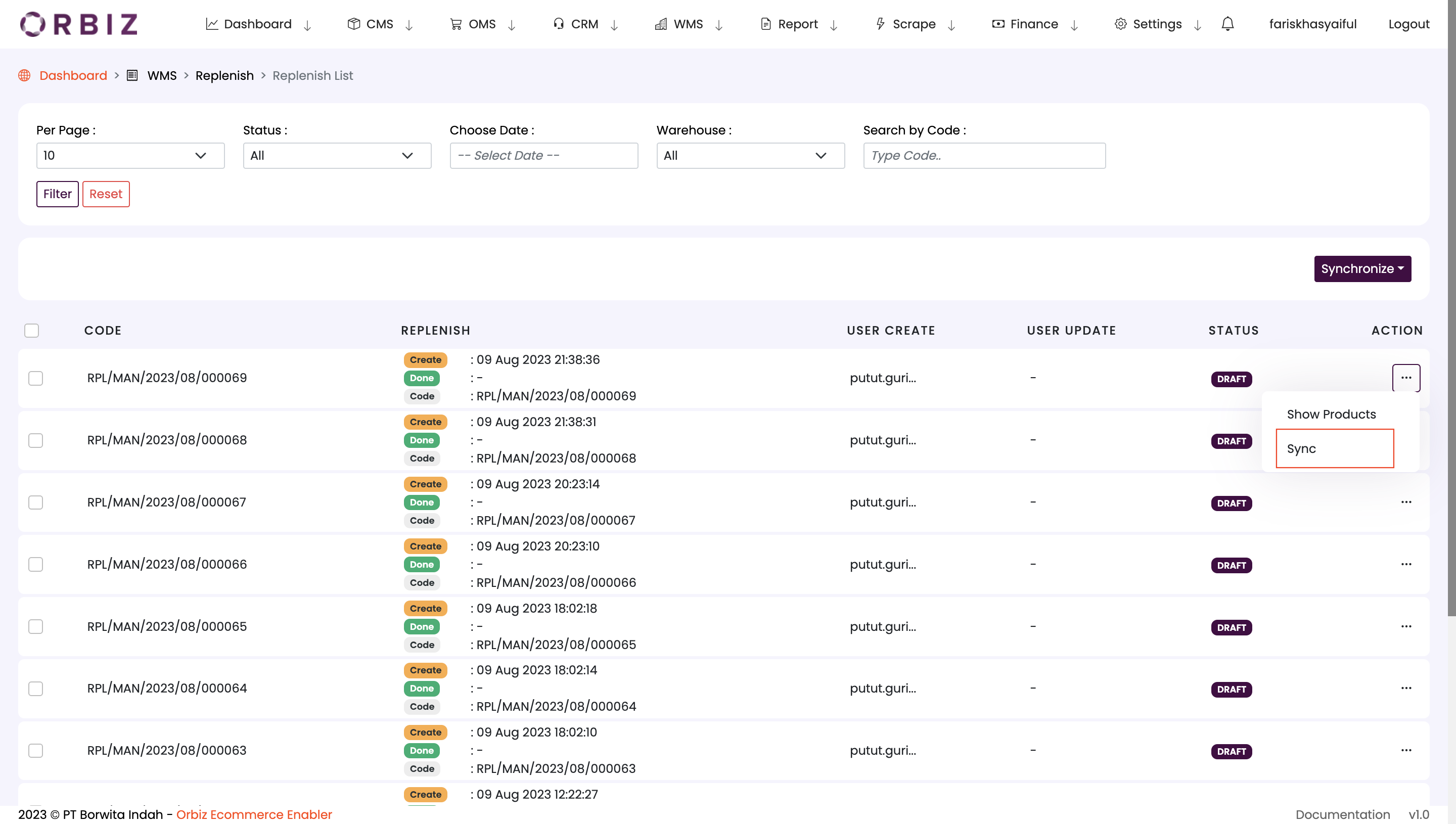
Task: Open the Scrape menu
Action: click(914, 24)
